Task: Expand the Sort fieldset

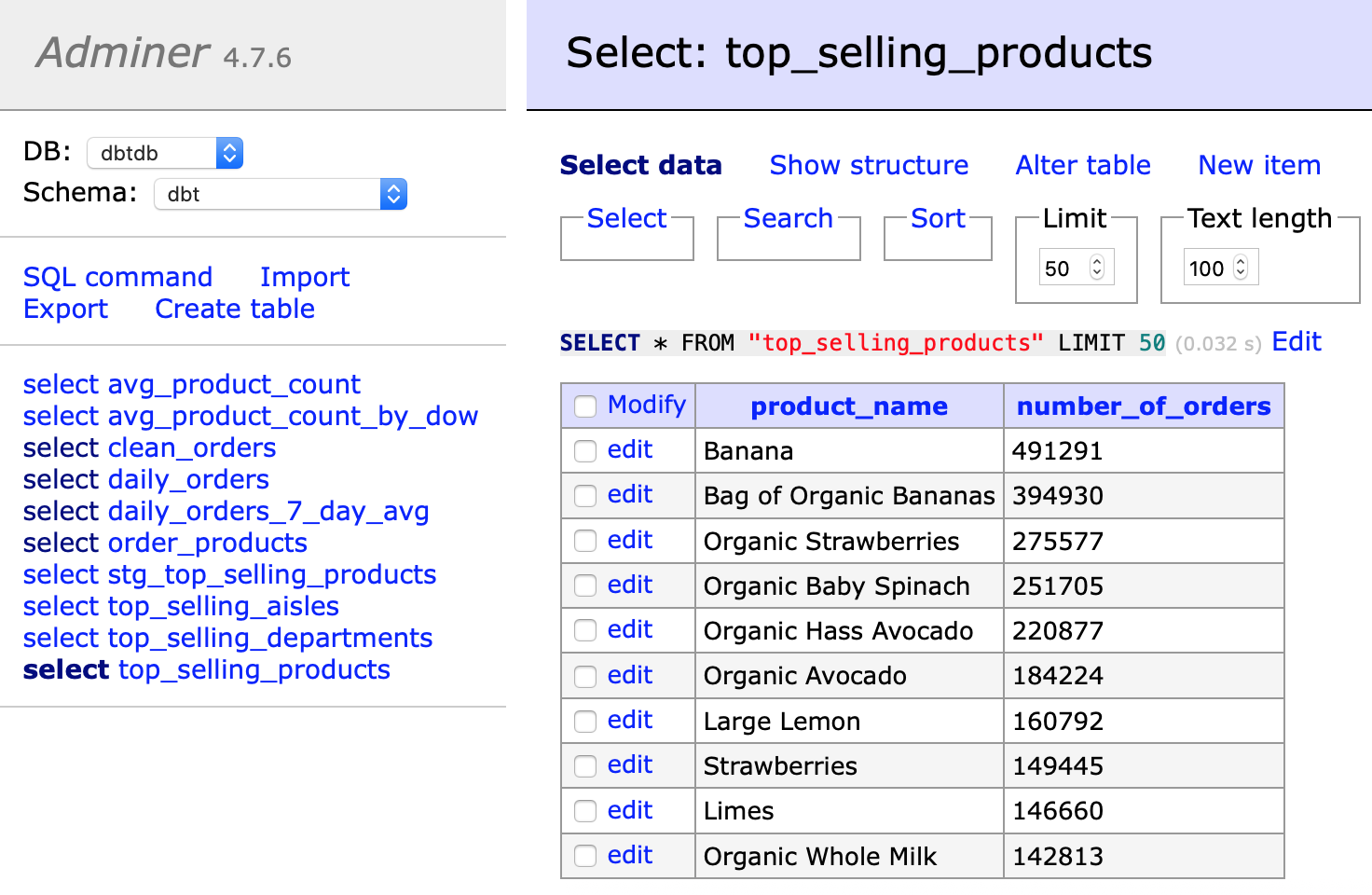Action: point(938,218)
